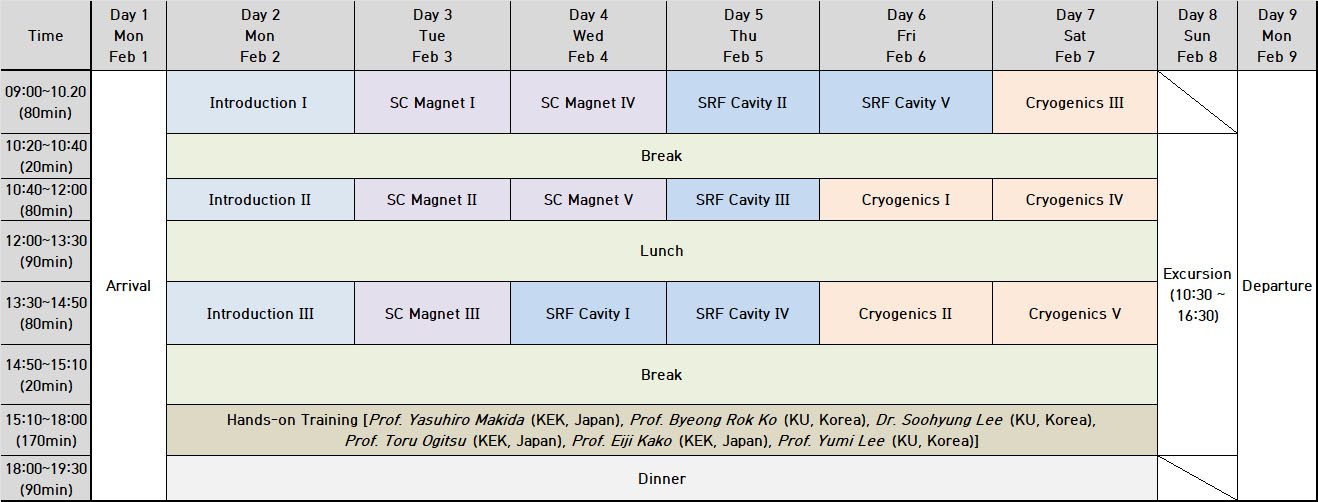The image size is (1318, 502).
Task: Select the Day 5 Thu Feb 5 header
Action: (x=743, y=36)
